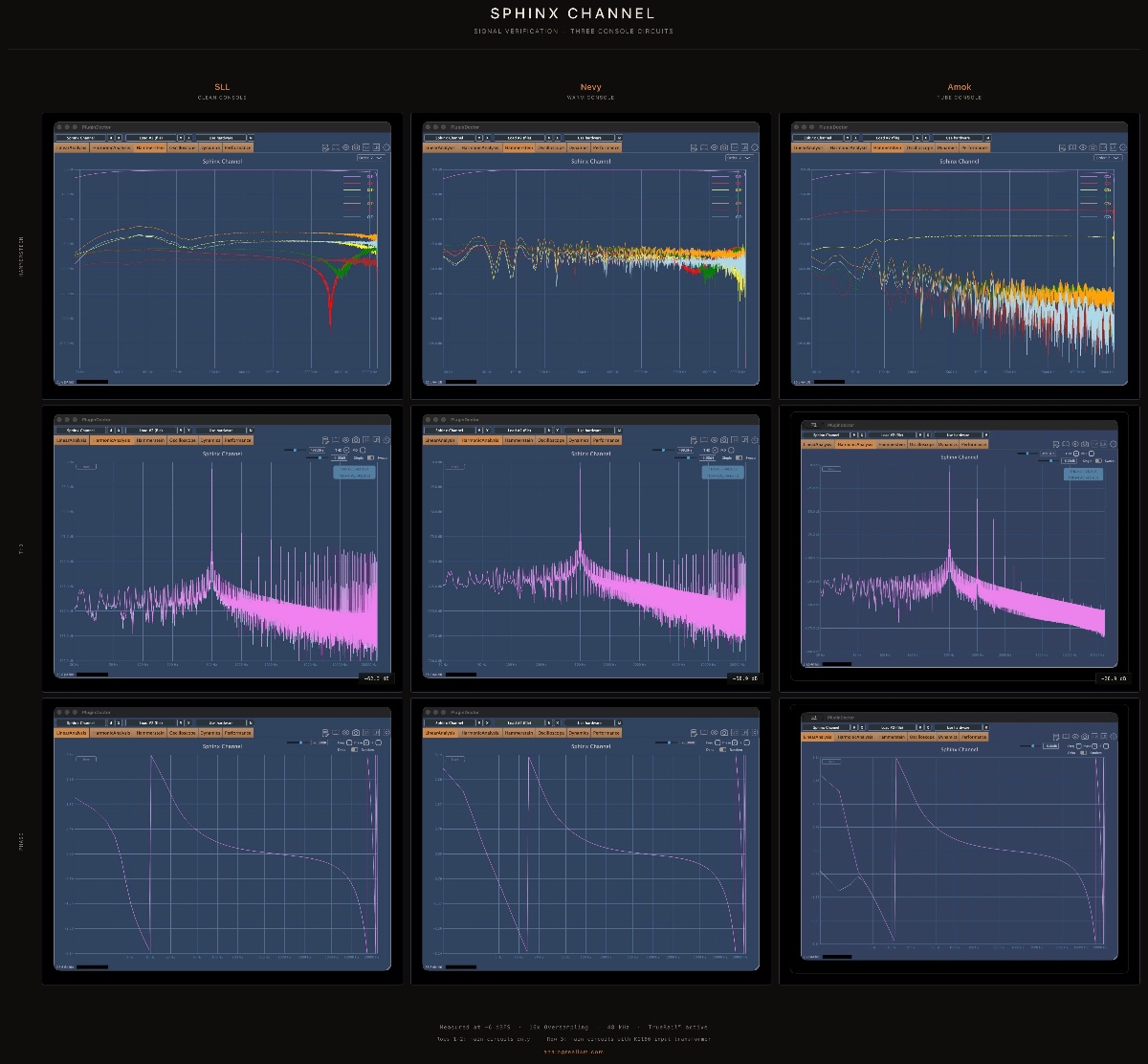Switch to Hammerstein tab in SLL harmonic spectrum screenshot
Viewport: 1148px width, 1064px height.
[x=150, y=440]
